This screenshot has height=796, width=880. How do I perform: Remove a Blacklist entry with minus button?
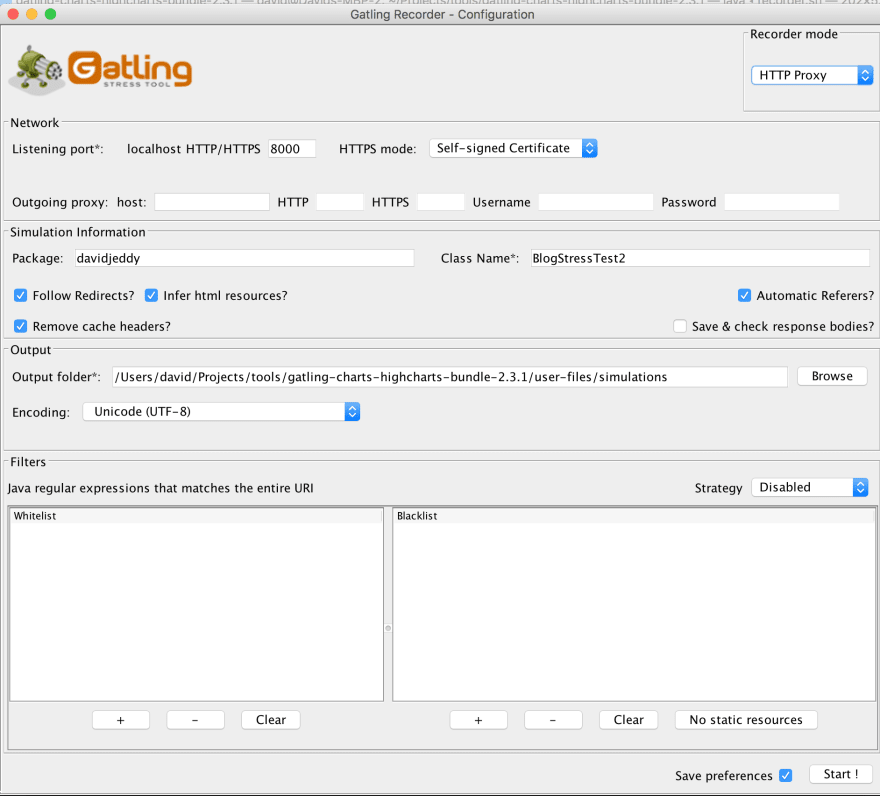pyautogui.click(x=553, y=720)
